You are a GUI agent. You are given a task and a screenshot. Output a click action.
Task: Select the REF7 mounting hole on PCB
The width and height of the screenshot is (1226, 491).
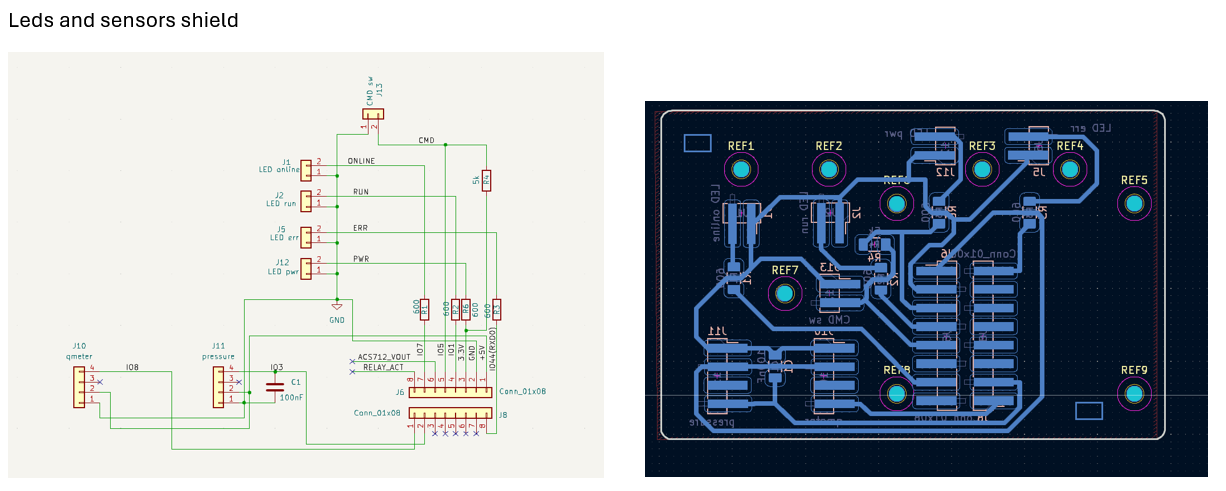click(x=785, y=294)
